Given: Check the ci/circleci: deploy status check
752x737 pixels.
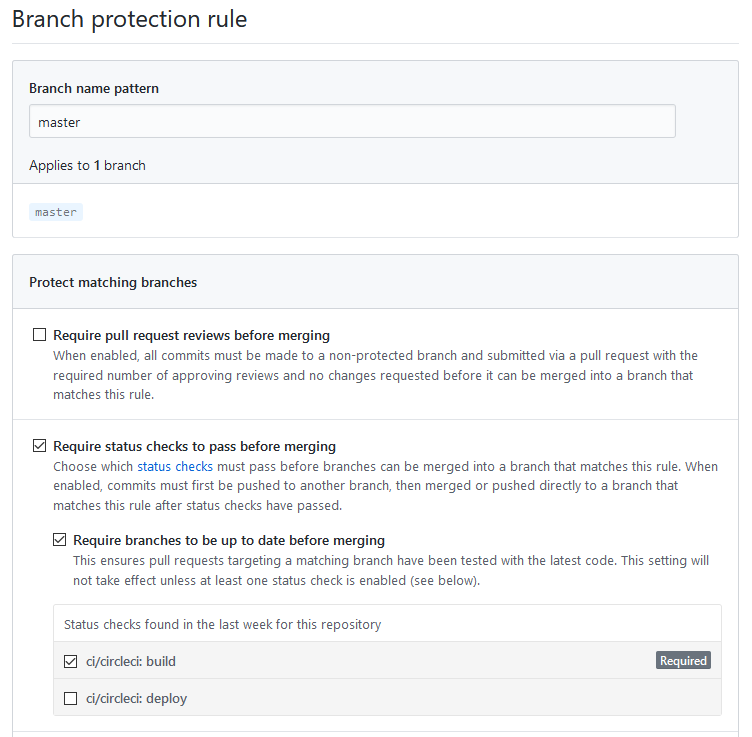Looking at the screenshot, I should coord(70,699).
